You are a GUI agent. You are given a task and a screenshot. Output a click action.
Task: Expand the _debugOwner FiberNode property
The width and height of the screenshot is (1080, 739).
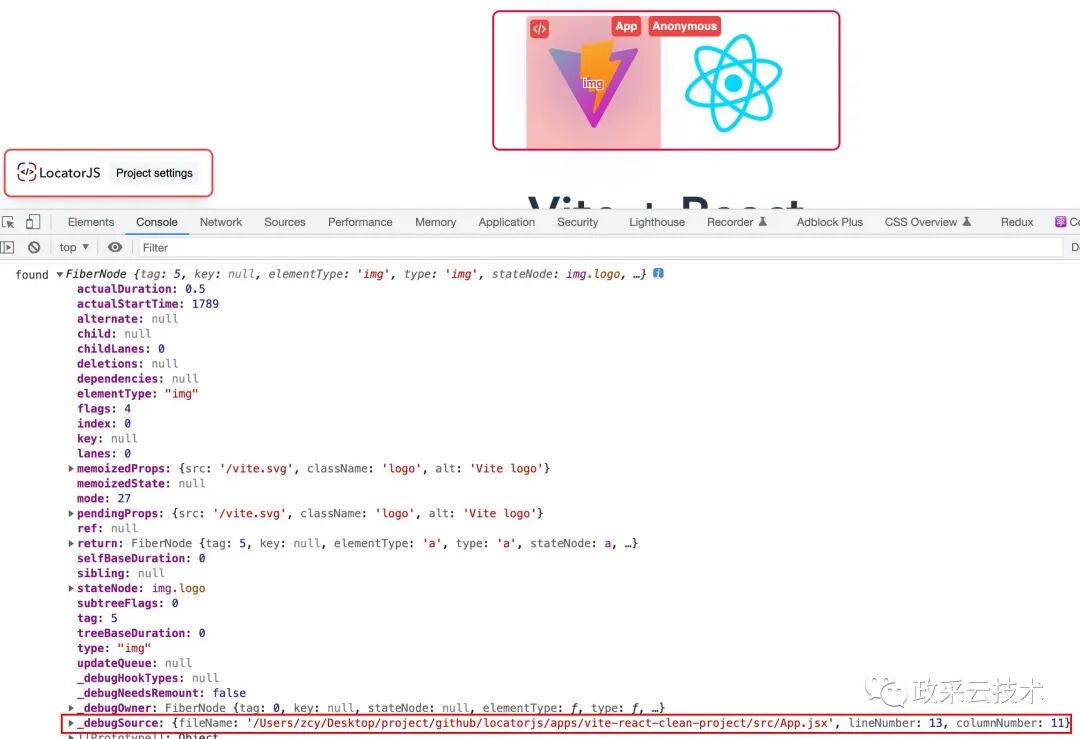pos(71,708)
